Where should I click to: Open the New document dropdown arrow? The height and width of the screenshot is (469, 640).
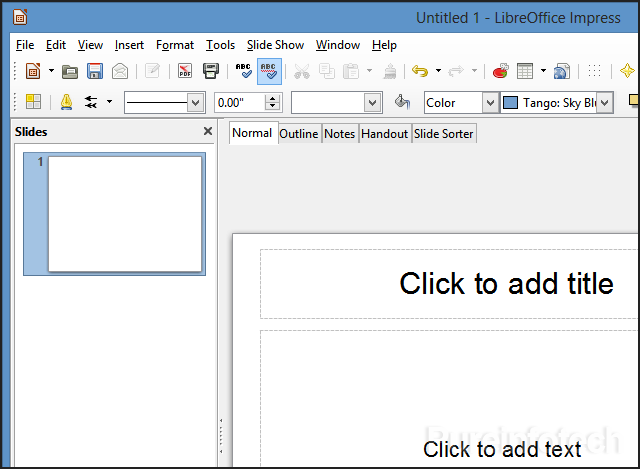click(51, 71)
